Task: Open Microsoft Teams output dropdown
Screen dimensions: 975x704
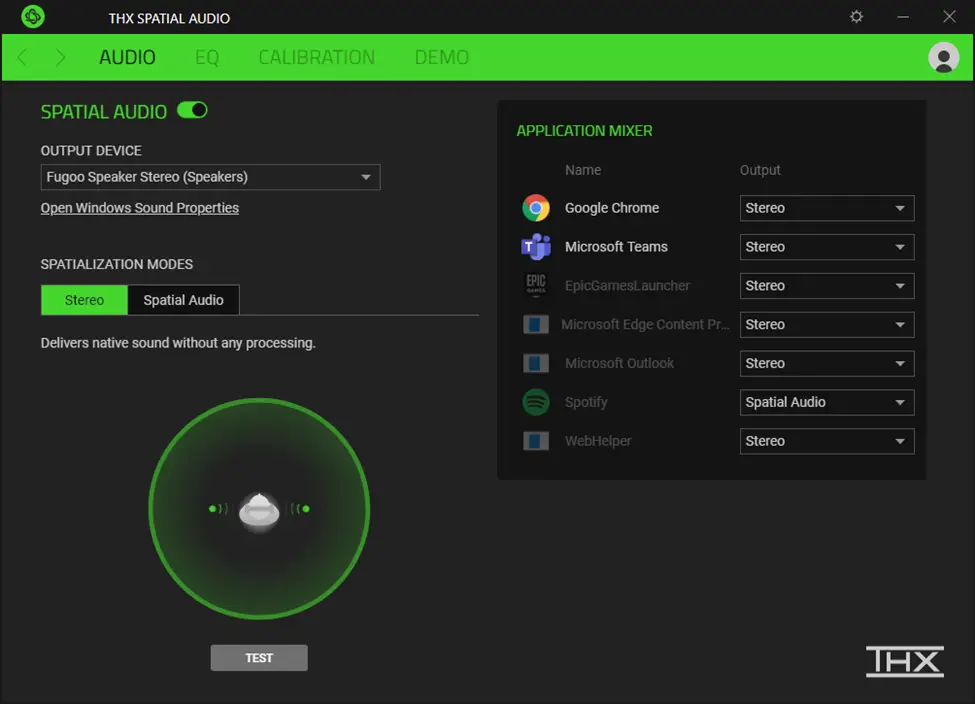Action: [x=826, y=247]
